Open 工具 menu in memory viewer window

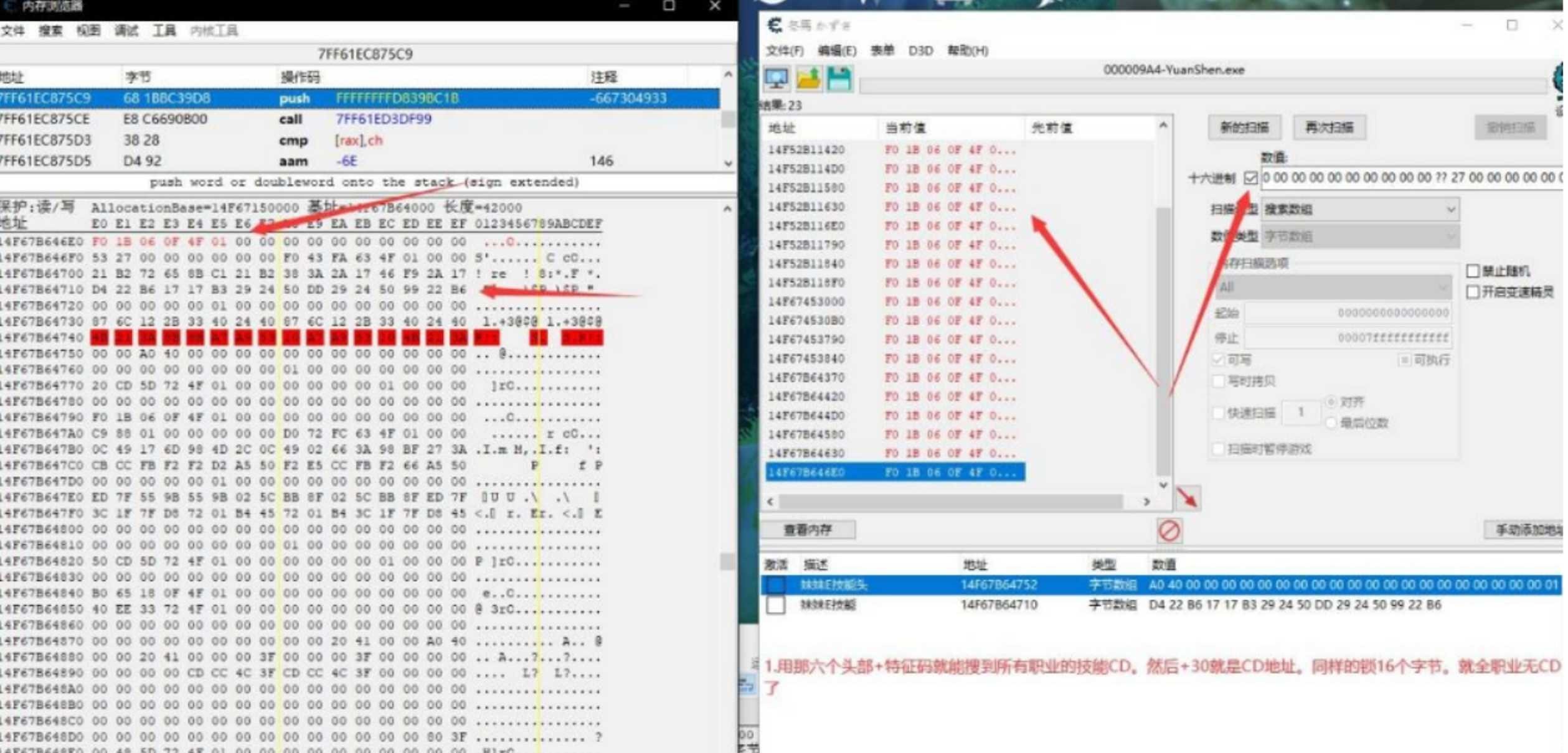[x=164, y=30]
